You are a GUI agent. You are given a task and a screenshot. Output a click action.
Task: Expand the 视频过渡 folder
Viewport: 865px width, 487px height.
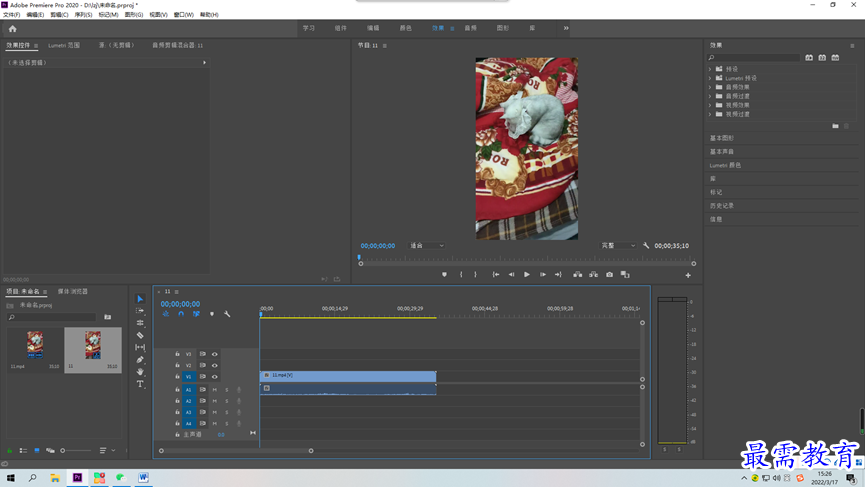coord(710,114)
